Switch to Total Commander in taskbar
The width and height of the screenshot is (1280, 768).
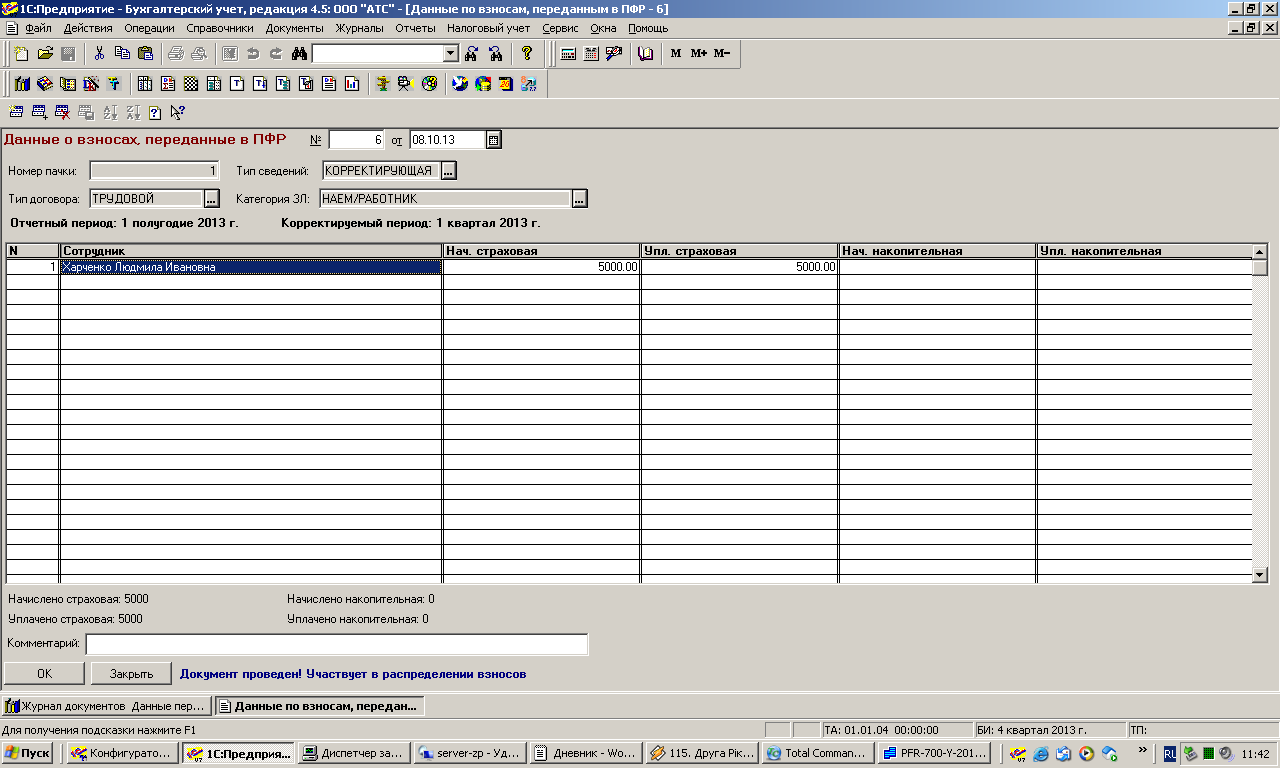816,753
